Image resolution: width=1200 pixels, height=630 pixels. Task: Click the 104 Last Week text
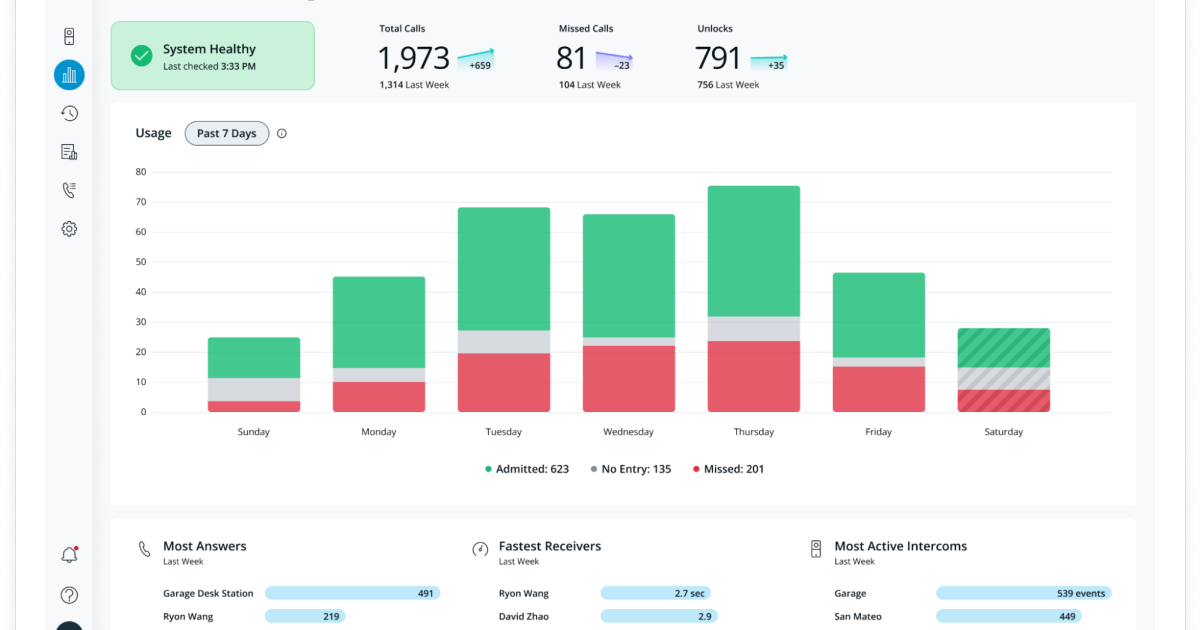[x=590, y=85]
